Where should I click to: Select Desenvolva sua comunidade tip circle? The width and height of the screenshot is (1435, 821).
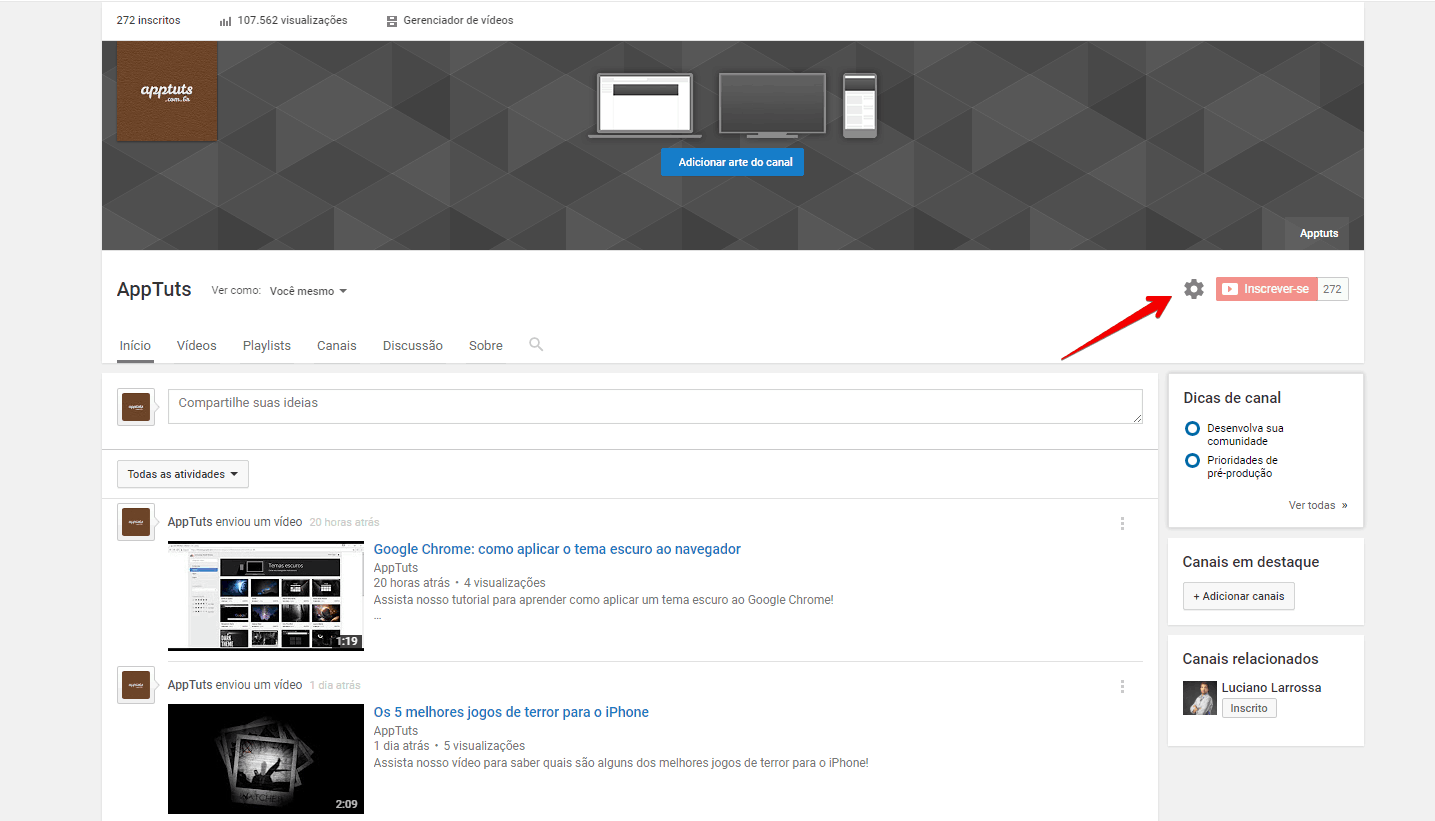pos(1192,428)
